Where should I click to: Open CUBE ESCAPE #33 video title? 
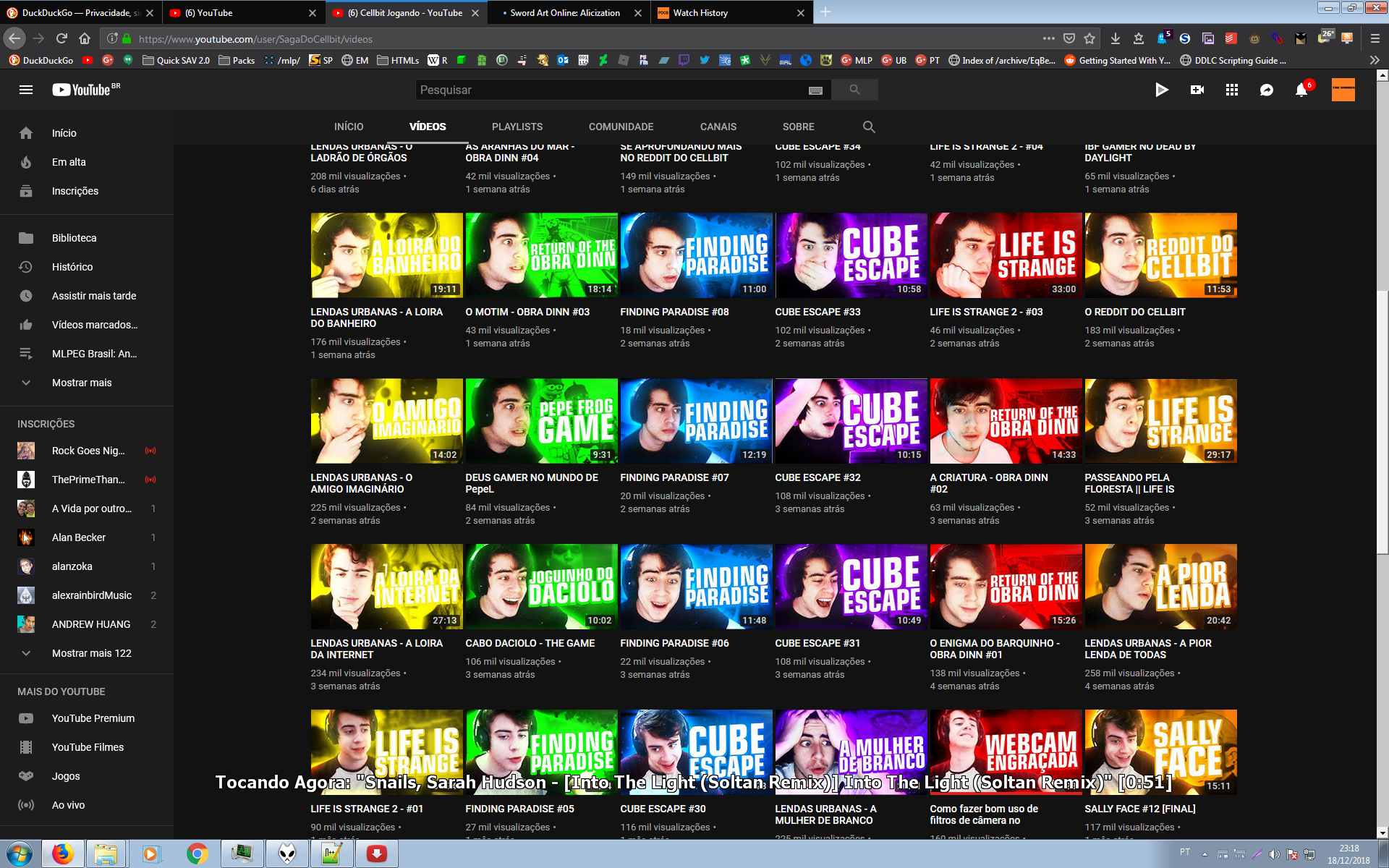[817, 312]
